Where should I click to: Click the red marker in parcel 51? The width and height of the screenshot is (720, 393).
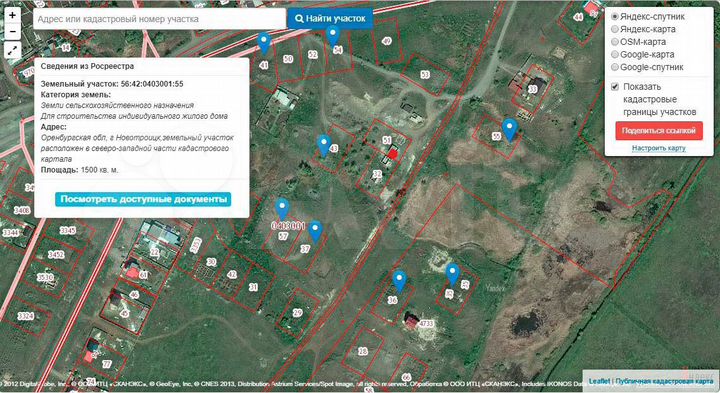tap(392, 153)
